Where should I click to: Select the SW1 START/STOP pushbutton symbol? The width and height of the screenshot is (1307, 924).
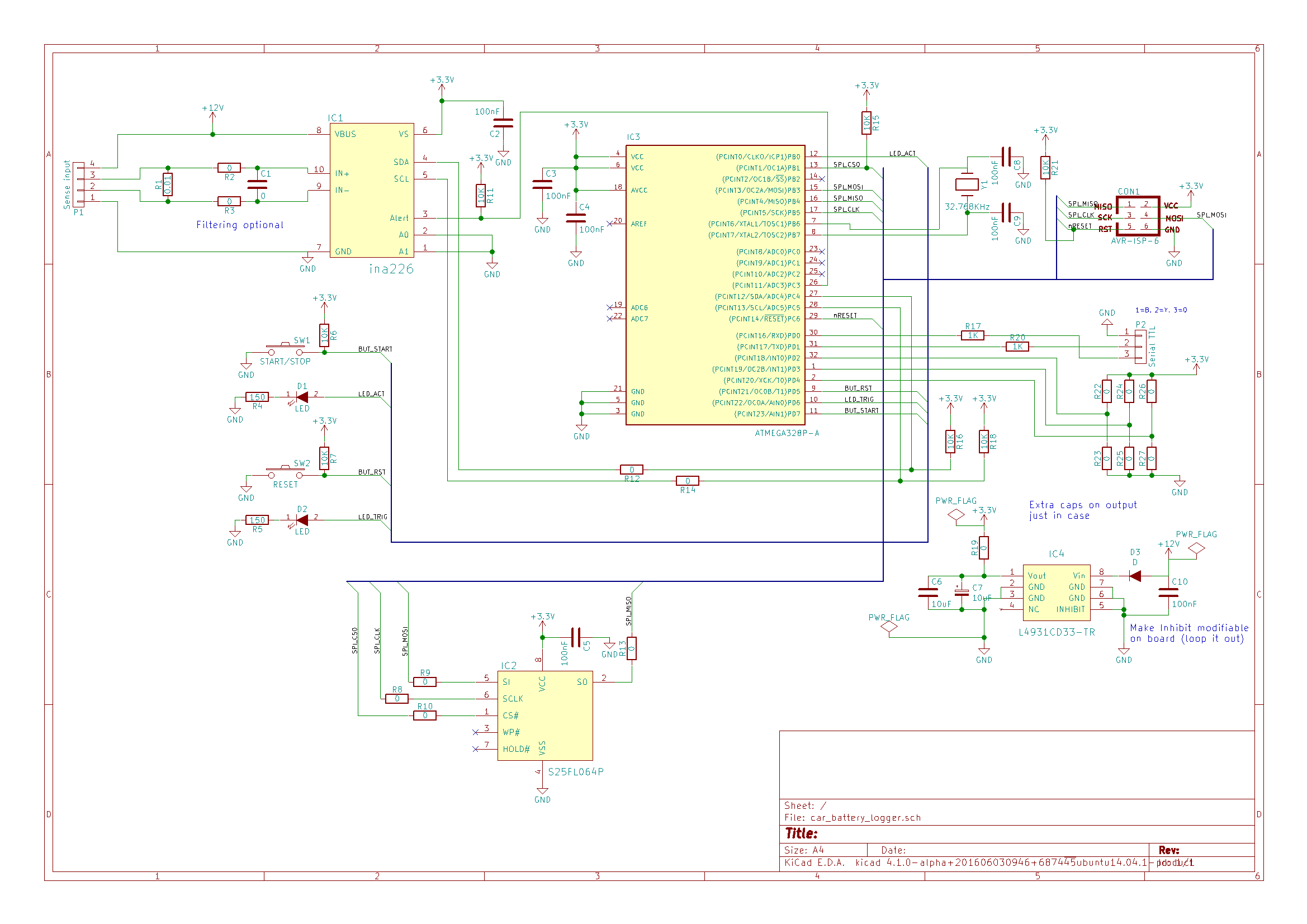[x=285, y=349]
